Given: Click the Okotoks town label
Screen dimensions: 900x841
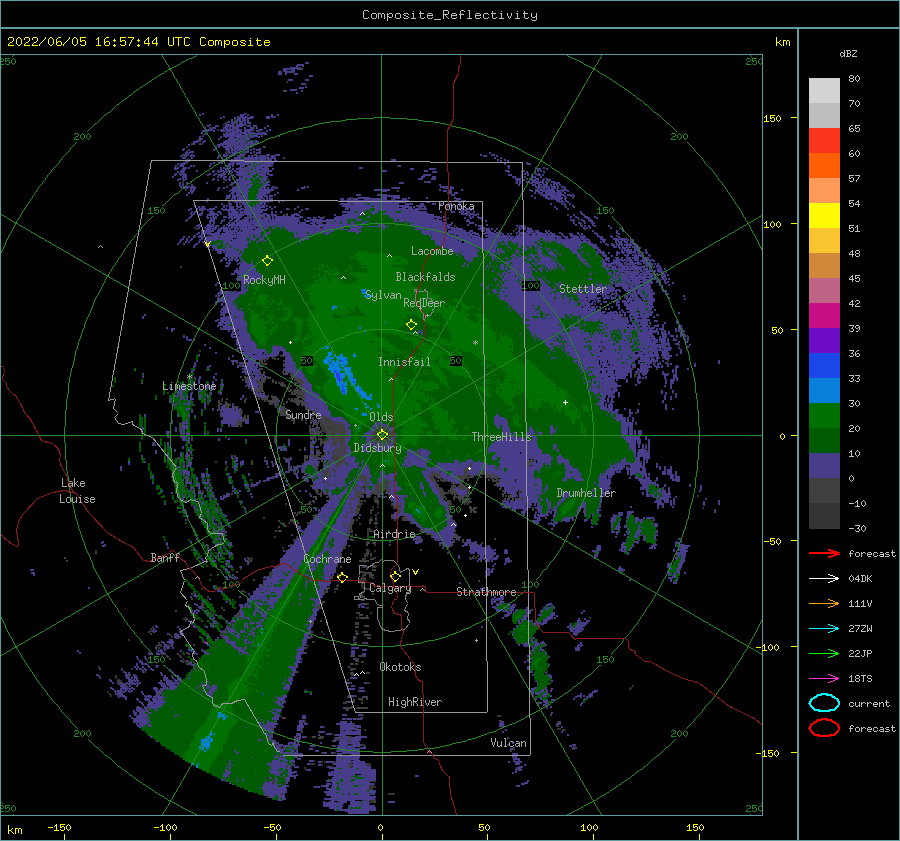Looking at the screenshot, I should 400,667.
